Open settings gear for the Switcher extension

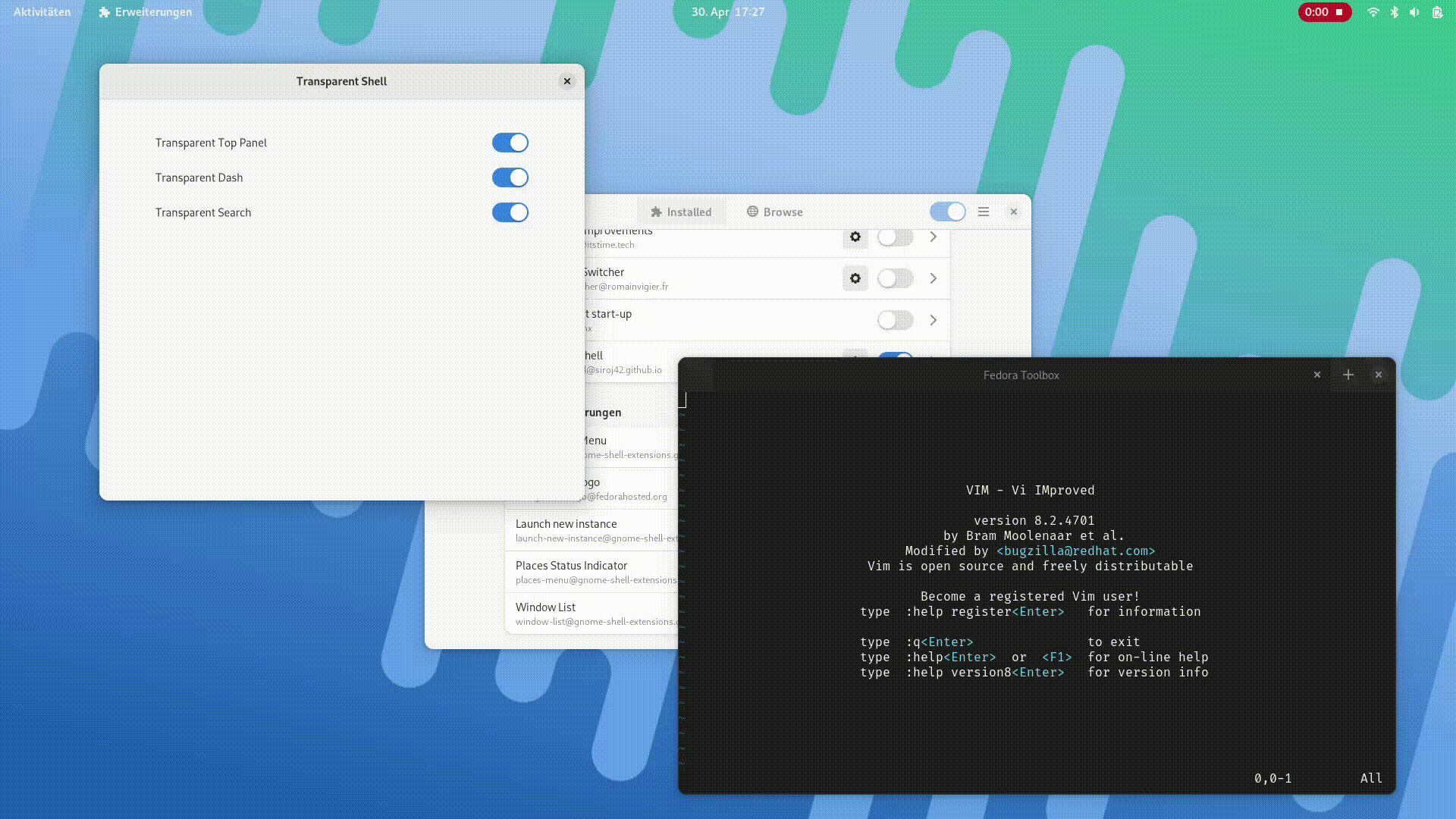click(855, 278)
